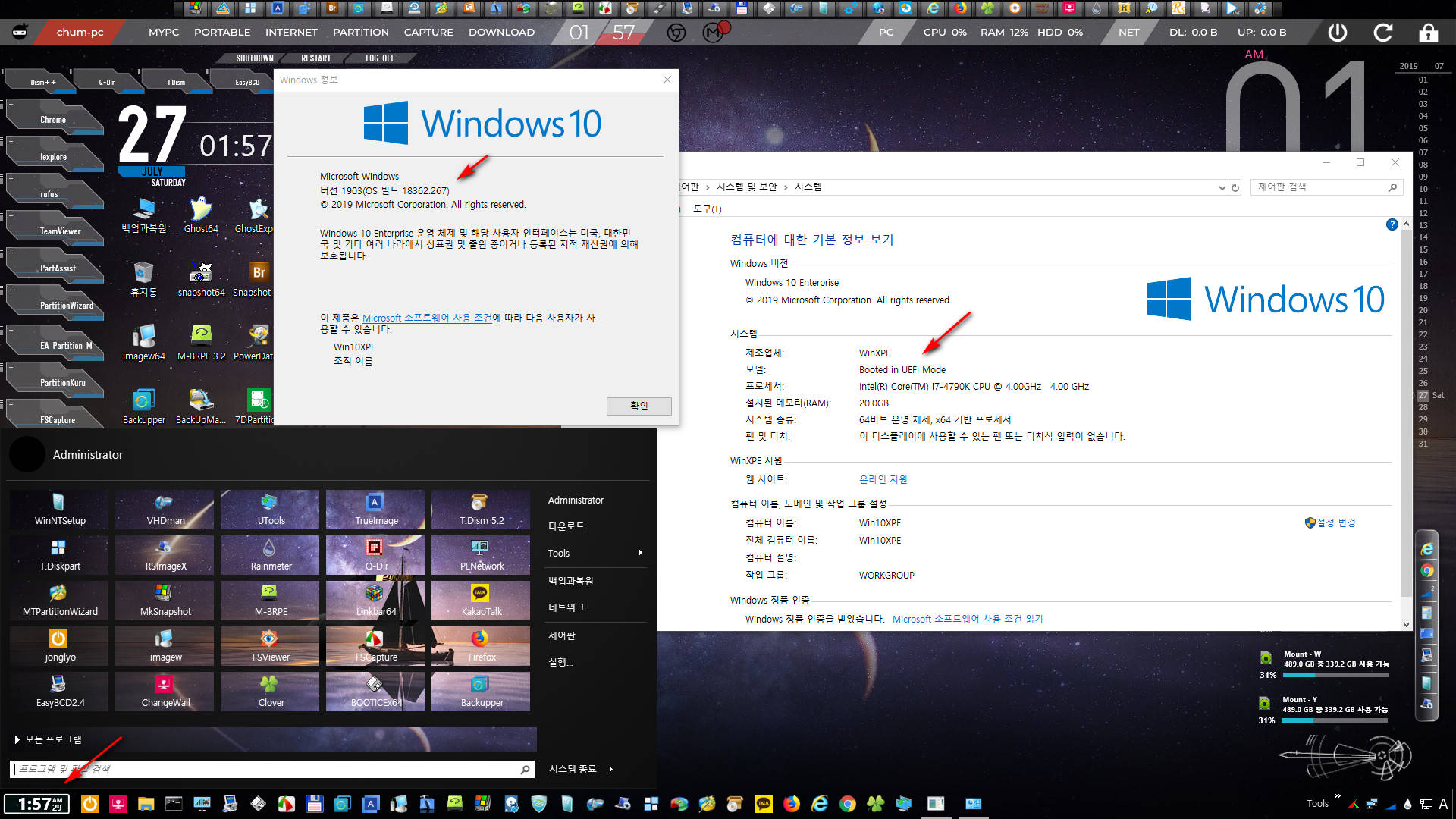Image resolution: width=1456 pixels, height=819 pixels.
Task: Click help icon in System window
Action: point(1392,224)
